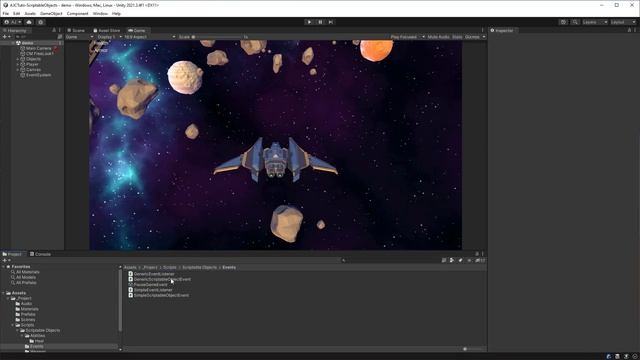Click the Play button in toolbar
Viewport: 640px width, 360px height.
pyautogui.click(x=309, y=22)
